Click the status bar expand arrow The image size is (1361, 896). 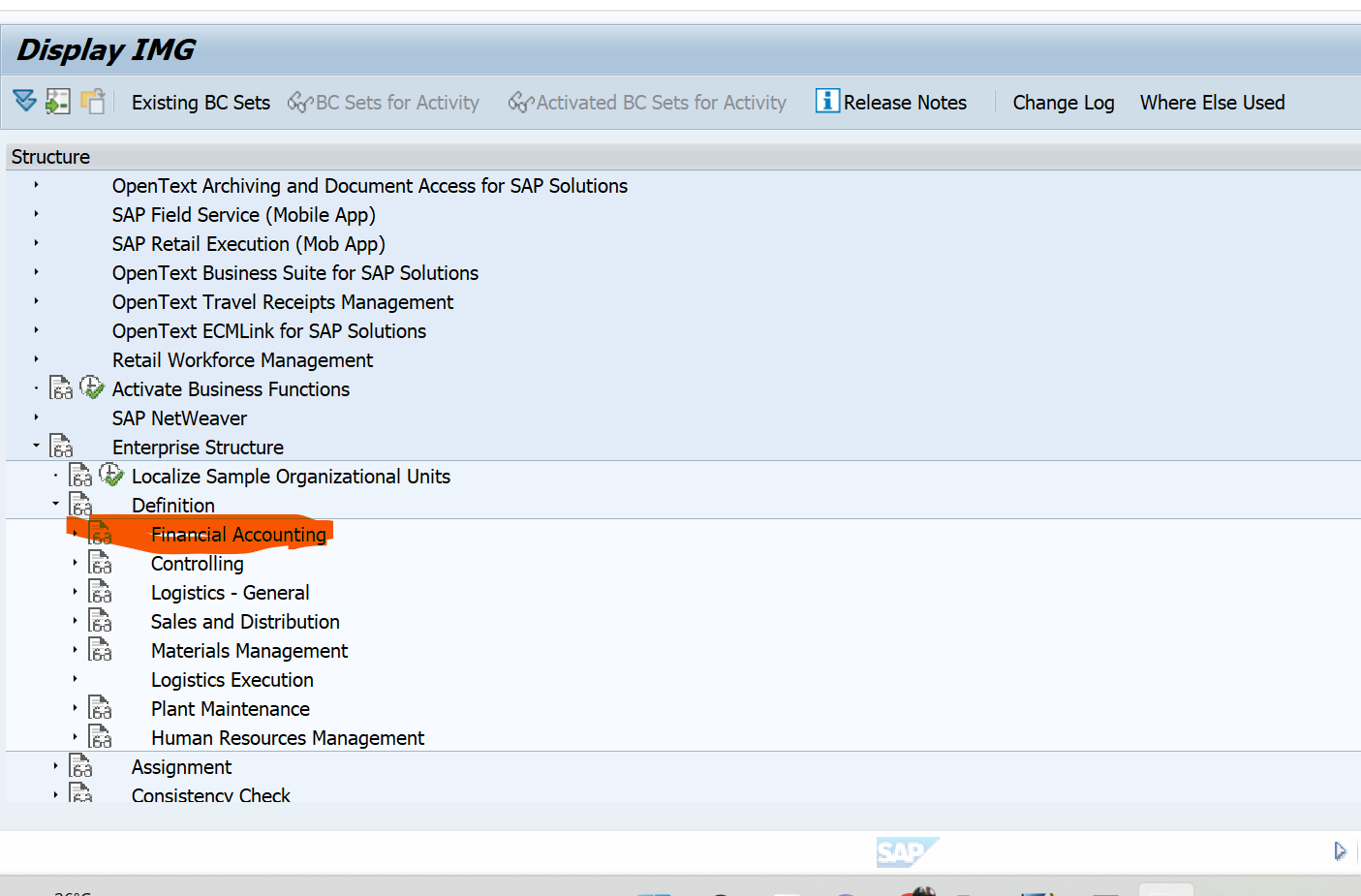tap(1340, 851)
